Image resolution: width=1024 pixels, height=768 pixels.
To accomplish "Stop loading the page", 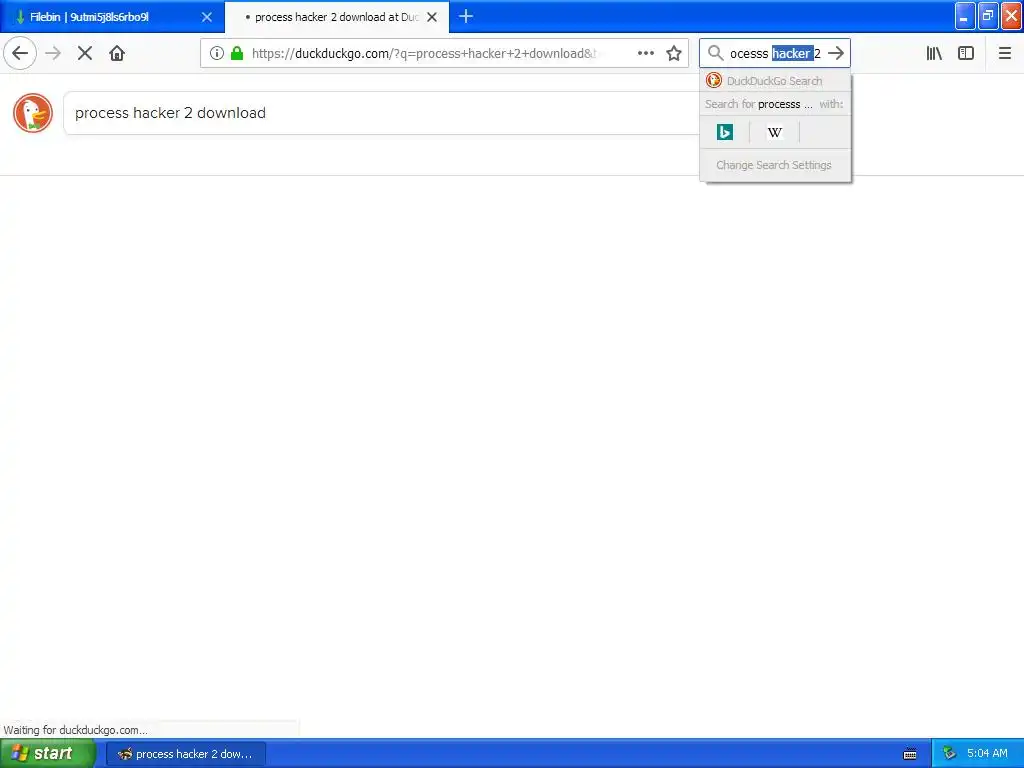I will click(x=85, y=53).
